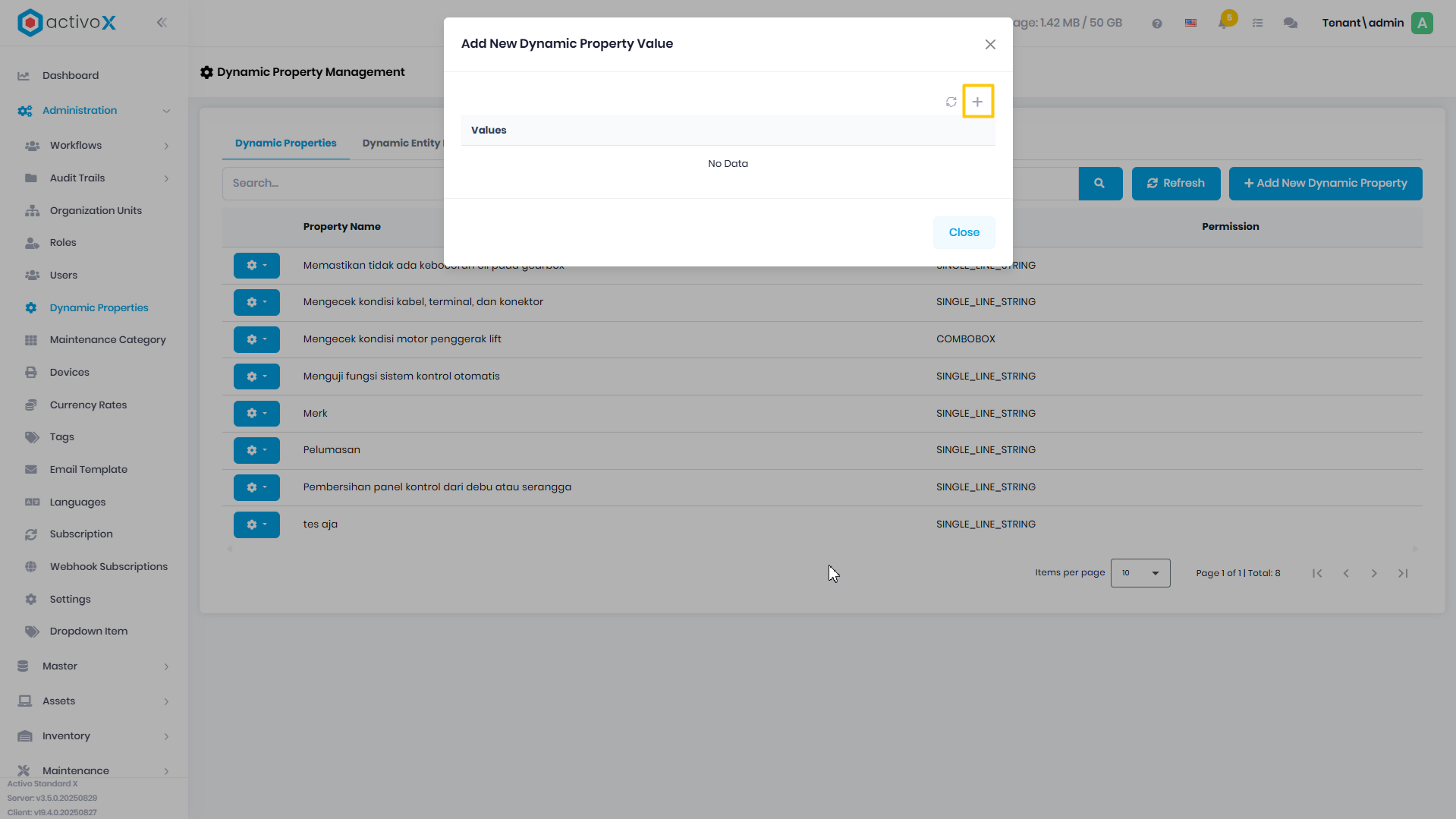Open the chat messages icon
The width and height of the screenshot is (1456, 819).
[1290, 24]
